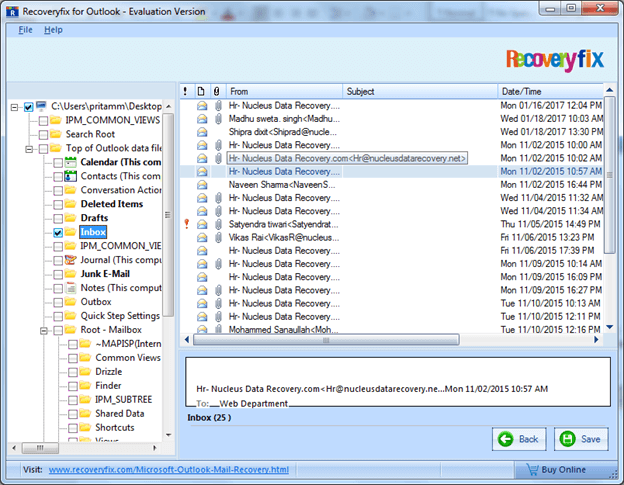Click folder tree scroll up arrow
This screenshot has height=485, width=624.
click(168, 107)
